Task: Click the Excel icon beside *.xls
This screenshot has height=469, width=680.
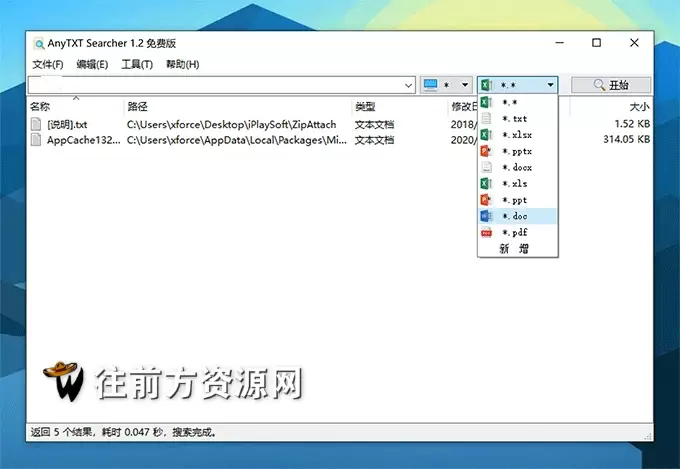Action: (486, 184)
